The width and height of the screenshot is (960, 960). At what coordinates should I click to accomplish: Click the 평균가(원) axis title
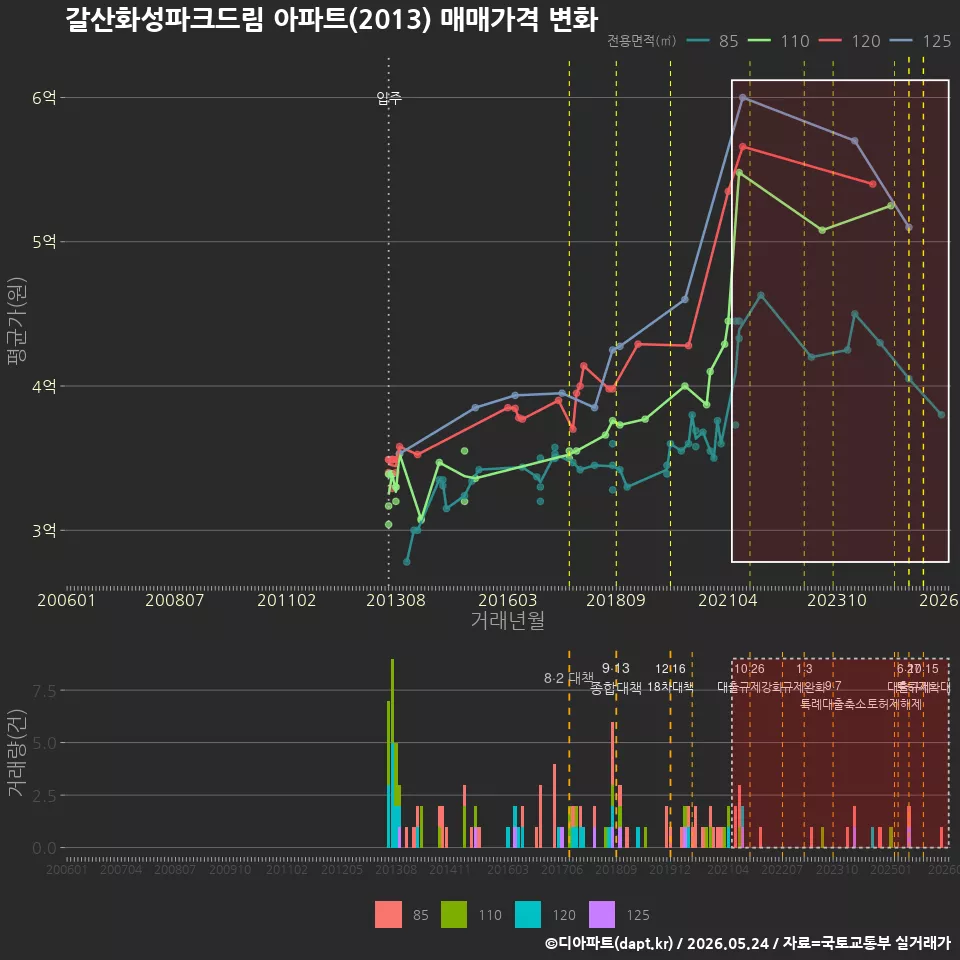(x=17, y=321)
